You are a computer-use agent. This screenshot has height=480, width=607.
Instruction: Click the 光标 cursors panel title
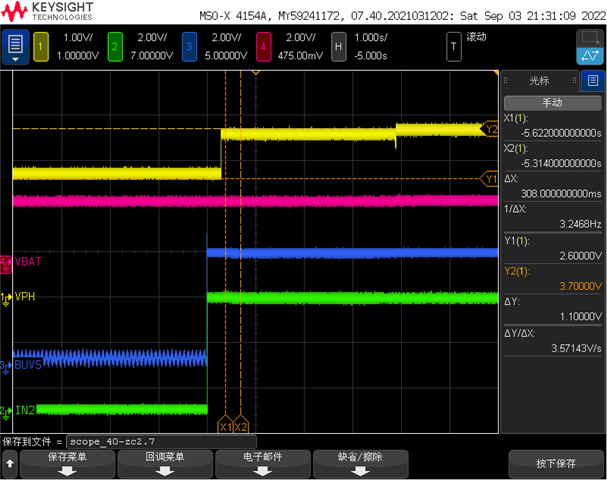(x=539, y=81)
